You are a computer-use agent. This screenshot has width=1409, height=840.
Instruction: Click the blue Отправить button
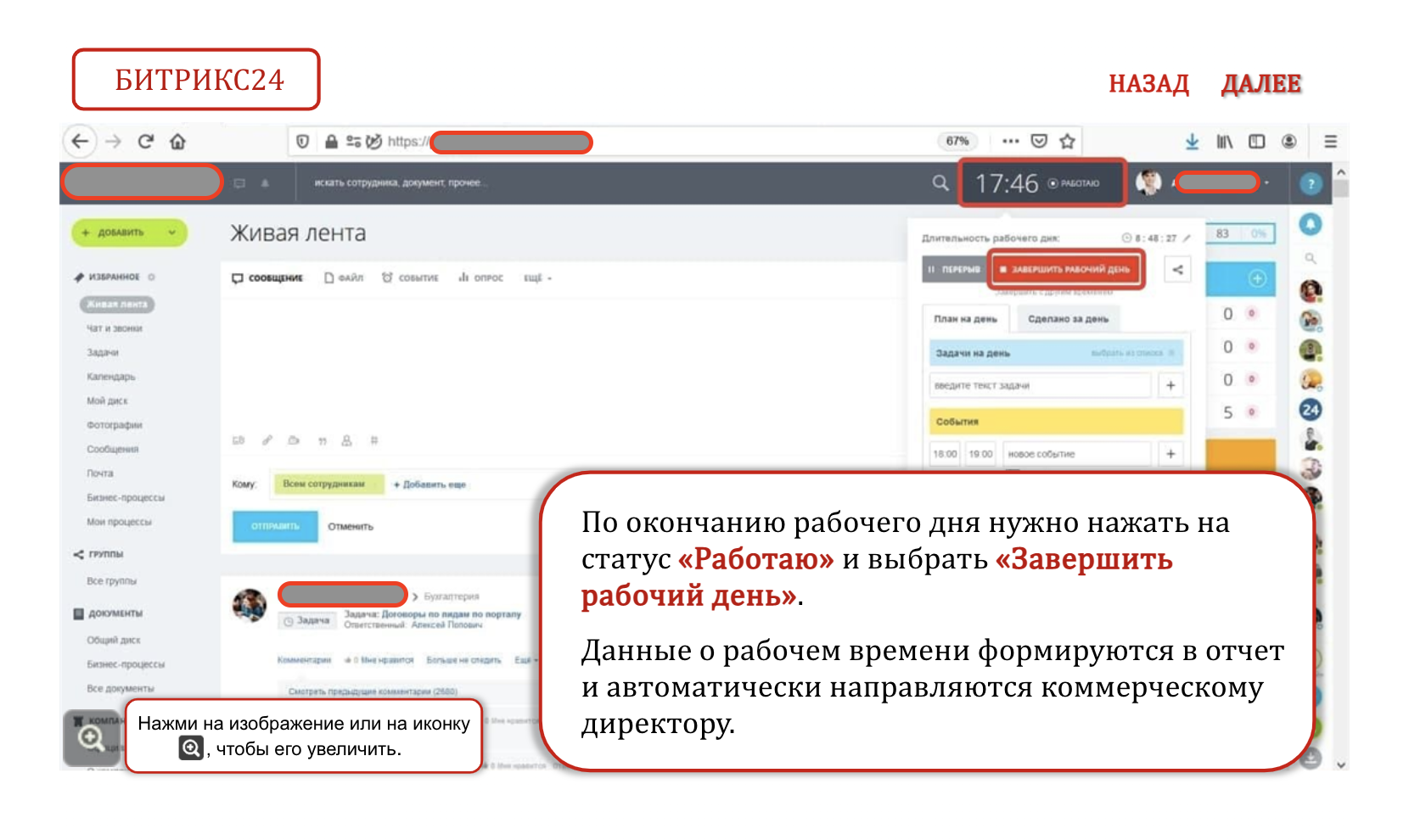[275, 526]
